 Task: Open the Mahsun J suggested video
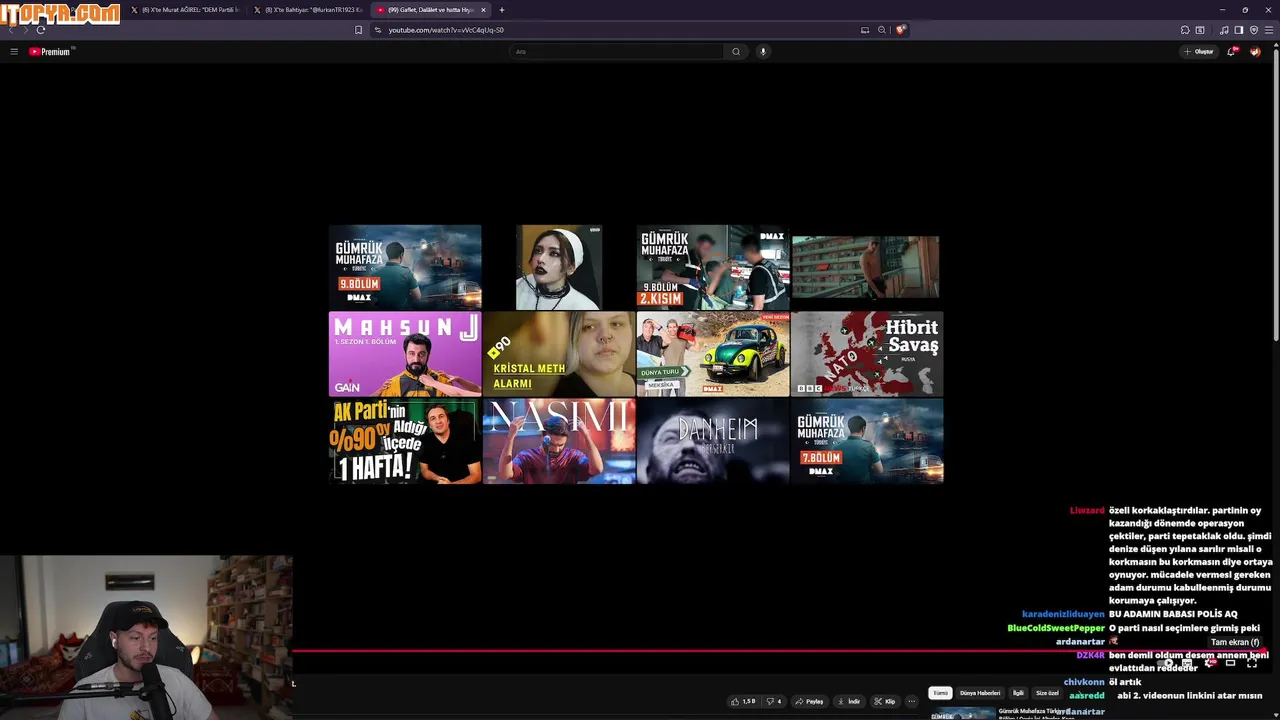pos(405,354)
